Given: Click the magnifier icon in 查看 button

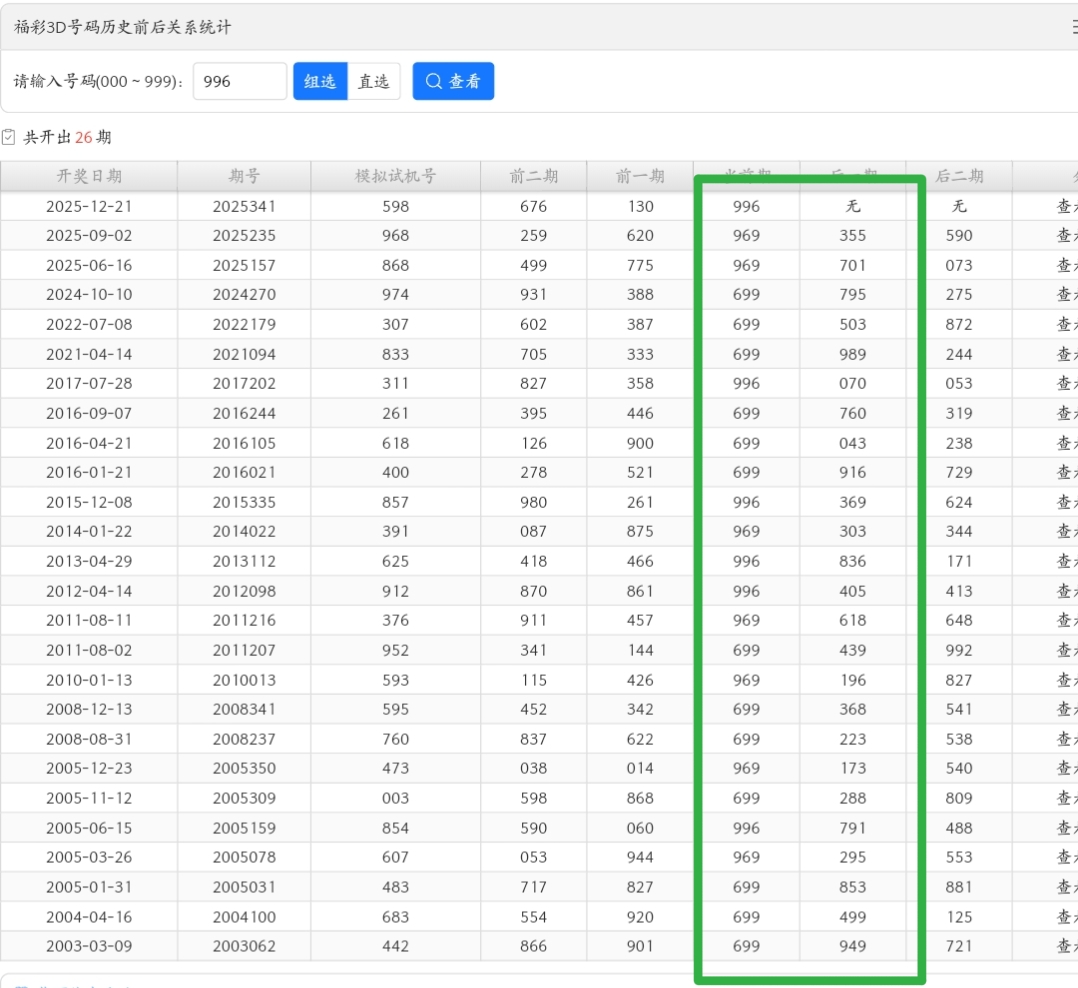Looking at the screenshot, I should 434,82.
